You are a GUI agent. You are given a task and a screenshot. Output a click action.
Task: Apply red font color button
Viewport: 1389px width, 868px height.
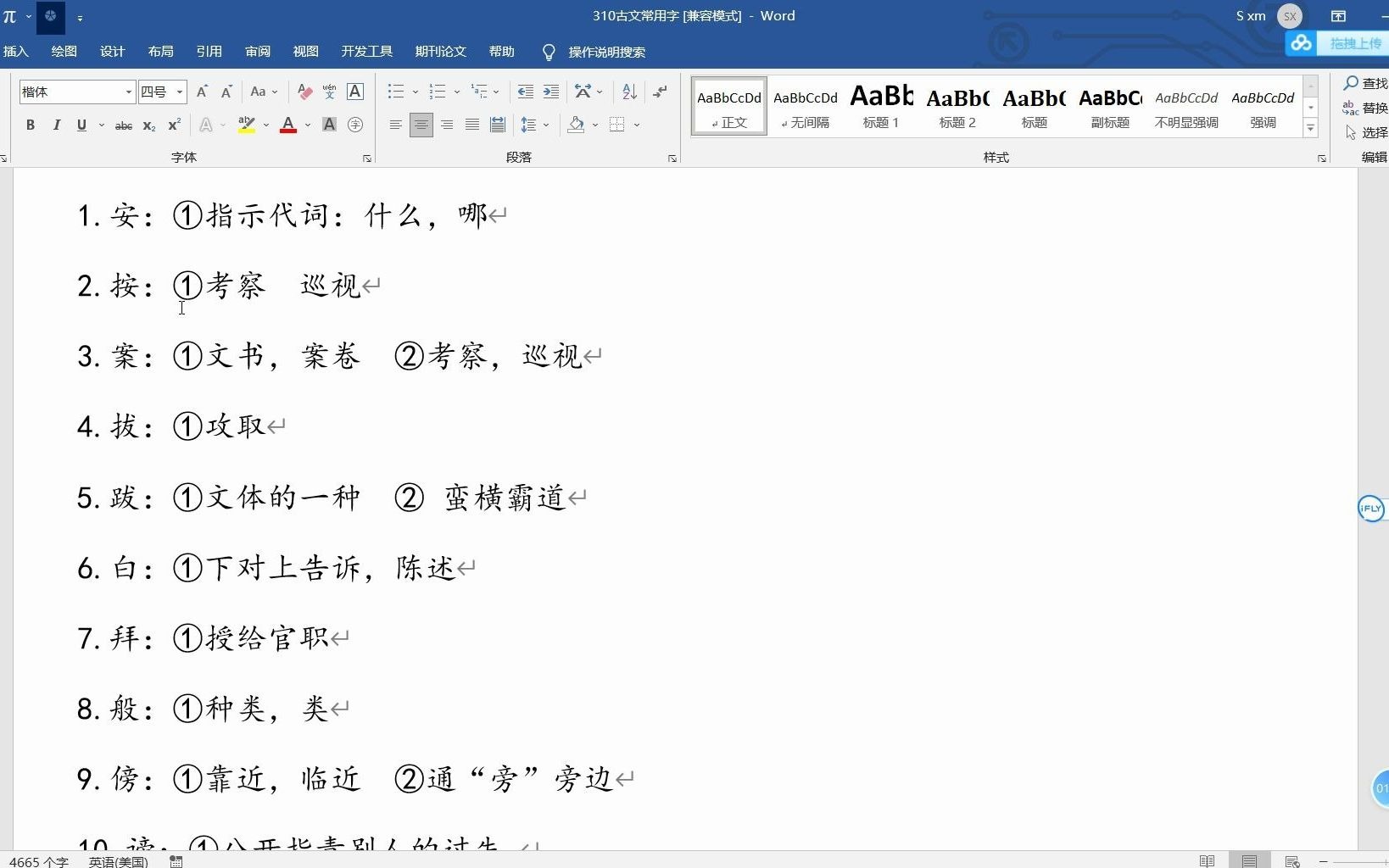coord(288,125)
